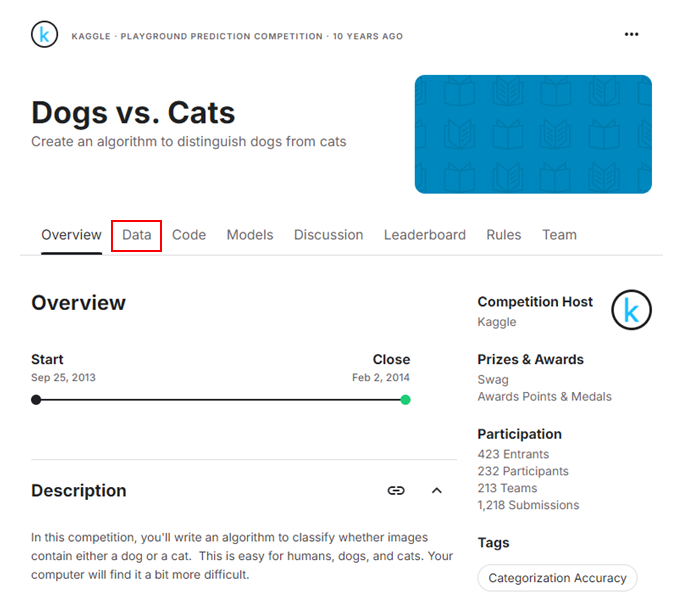
Task: Go to the Discussion tab
Action: (x=328, y=235)
